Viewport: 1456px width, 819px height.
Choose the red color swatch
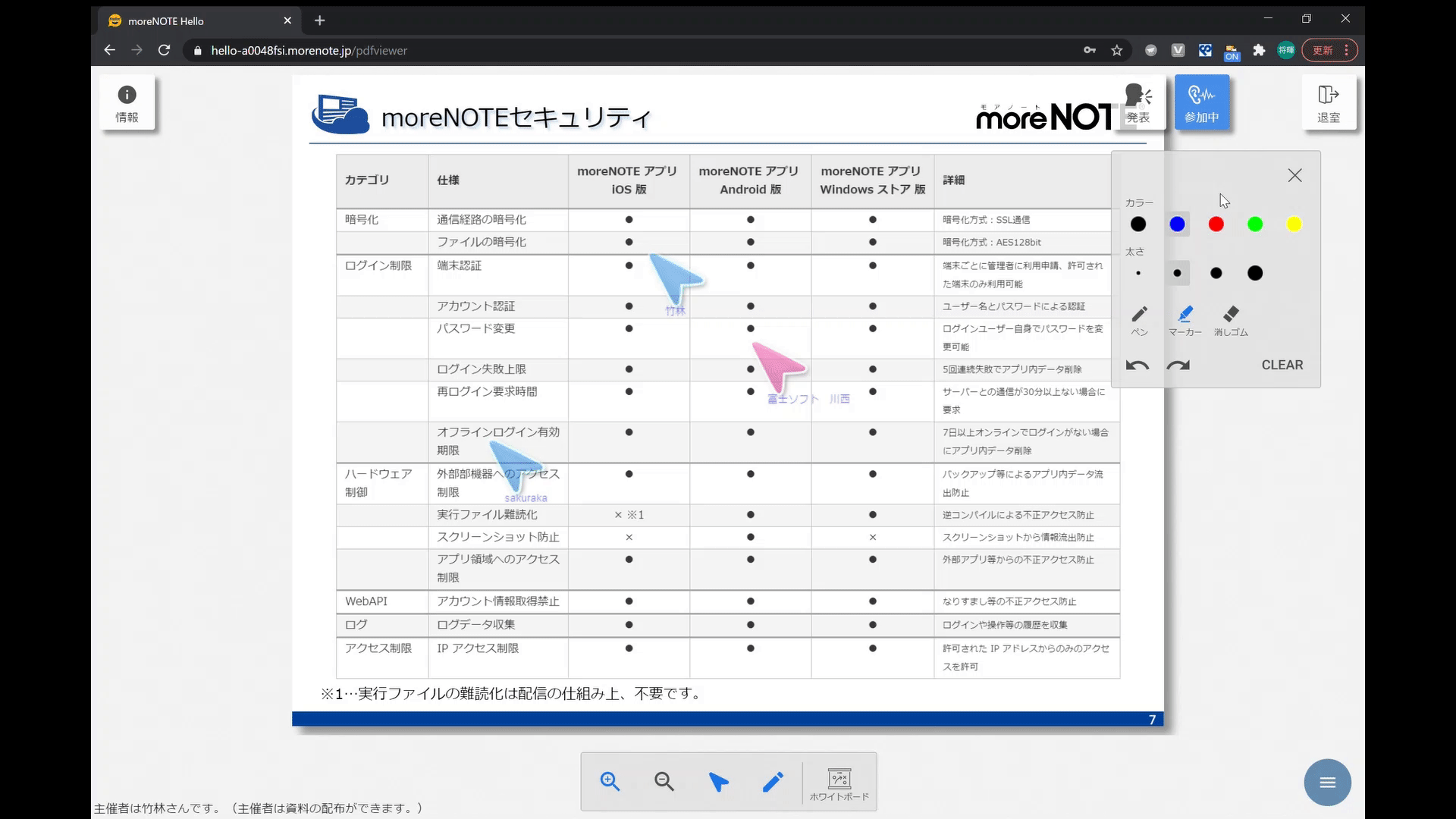pyautogui.click(x=1216, y=224)
